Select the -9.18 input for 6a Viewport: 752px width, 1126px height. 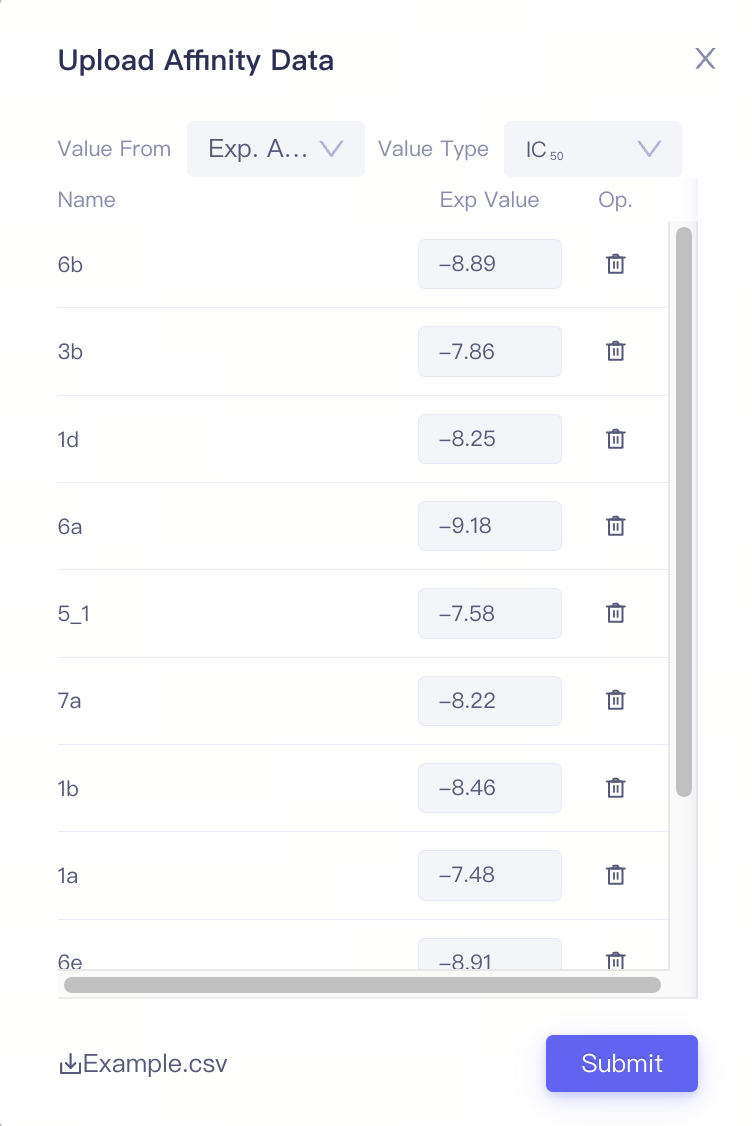click(490, 526)
